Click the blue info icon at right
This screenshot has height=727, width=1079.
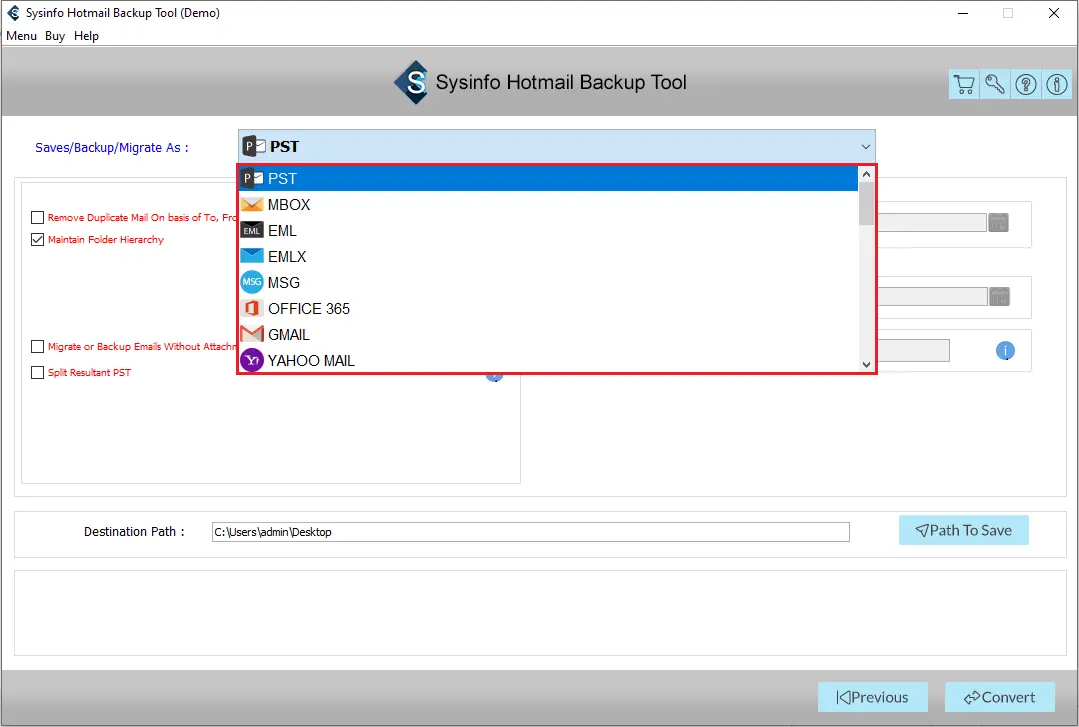1005,350
